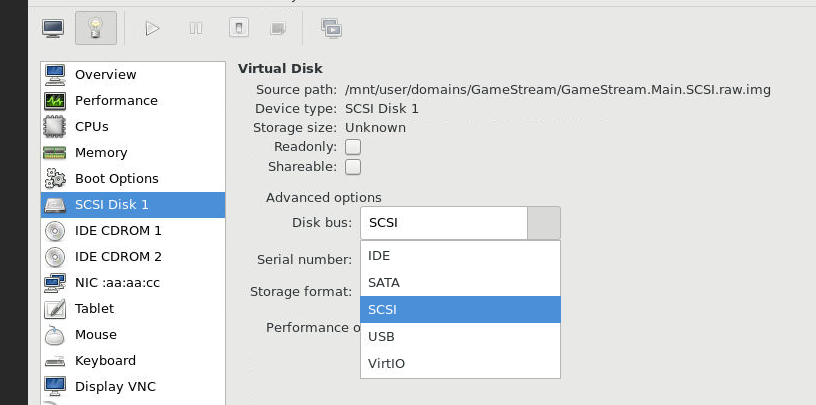Open the shutdown options menu arrow icon
The image size is (816, 405).
coord(278,28)
